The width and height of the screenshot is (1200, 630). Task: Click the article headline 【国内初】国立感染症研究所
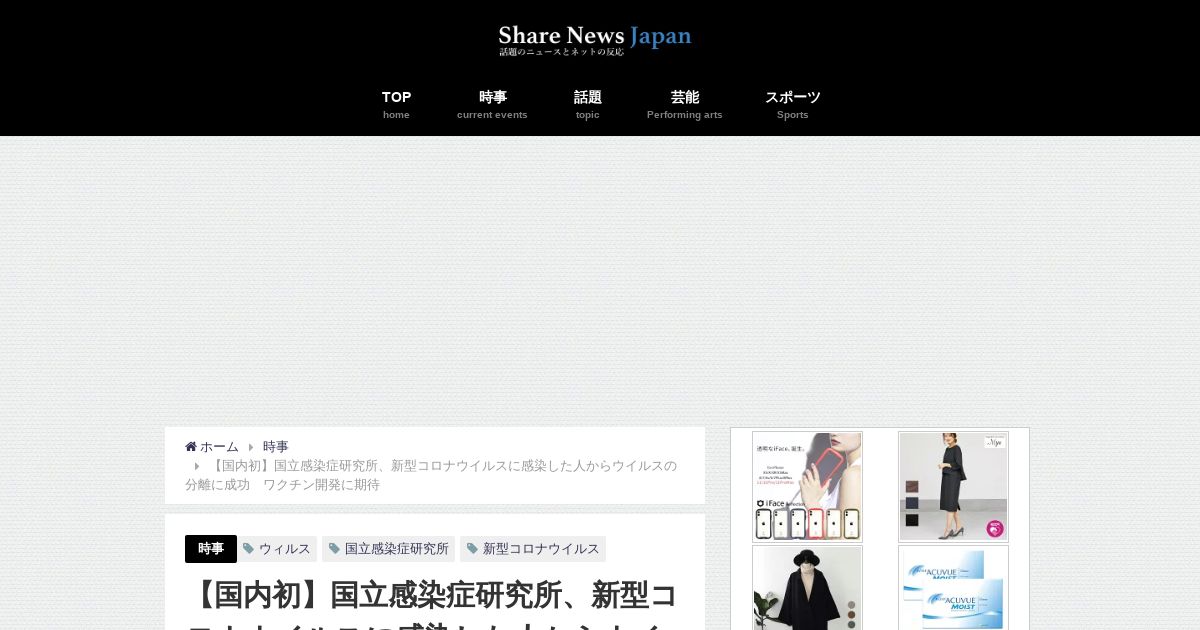point(432,603)
